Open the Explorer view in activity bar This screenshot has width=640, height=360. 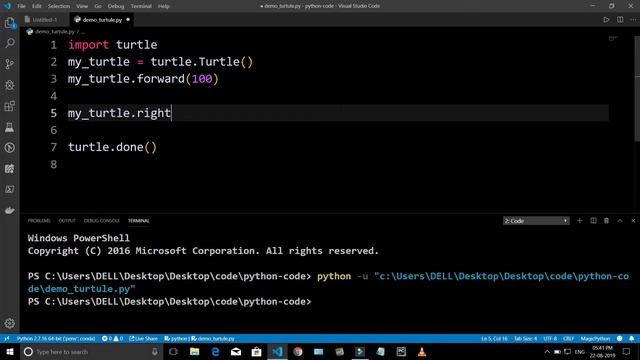10,22
